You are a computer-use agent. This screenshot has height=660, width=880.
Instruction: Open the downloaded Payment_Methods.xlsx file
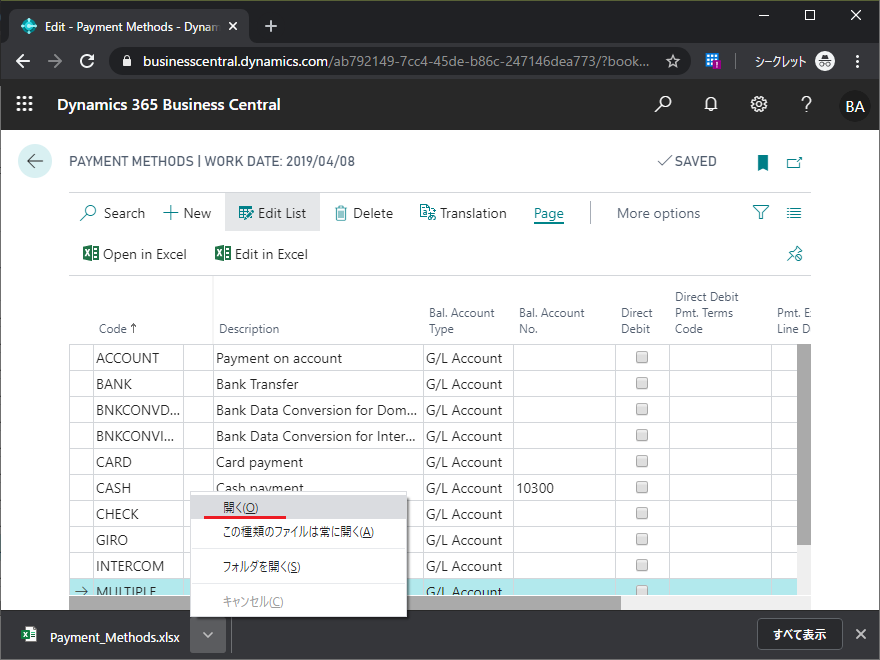[101, 637]
